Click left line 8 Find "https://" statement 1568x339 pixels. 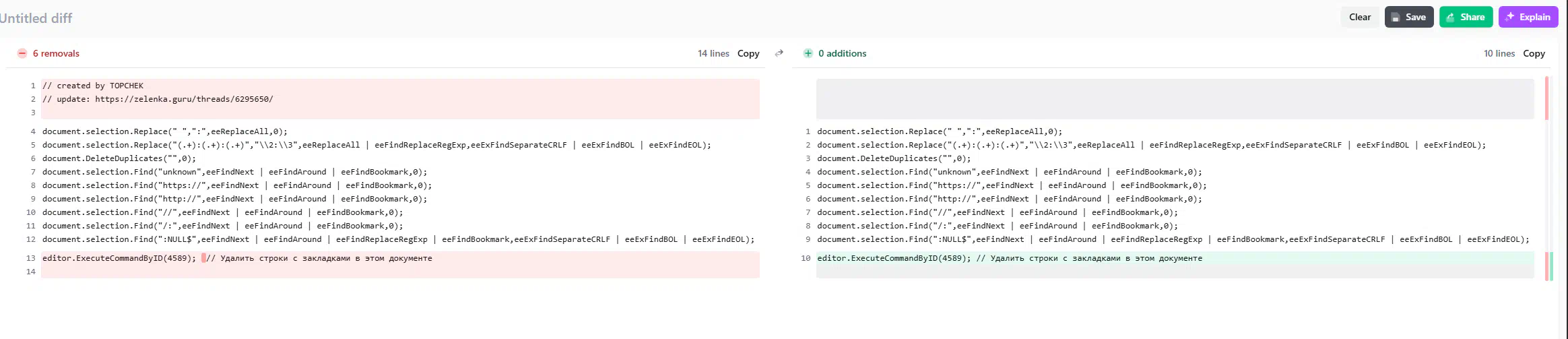pyautogui.click(x=237, y=185)
